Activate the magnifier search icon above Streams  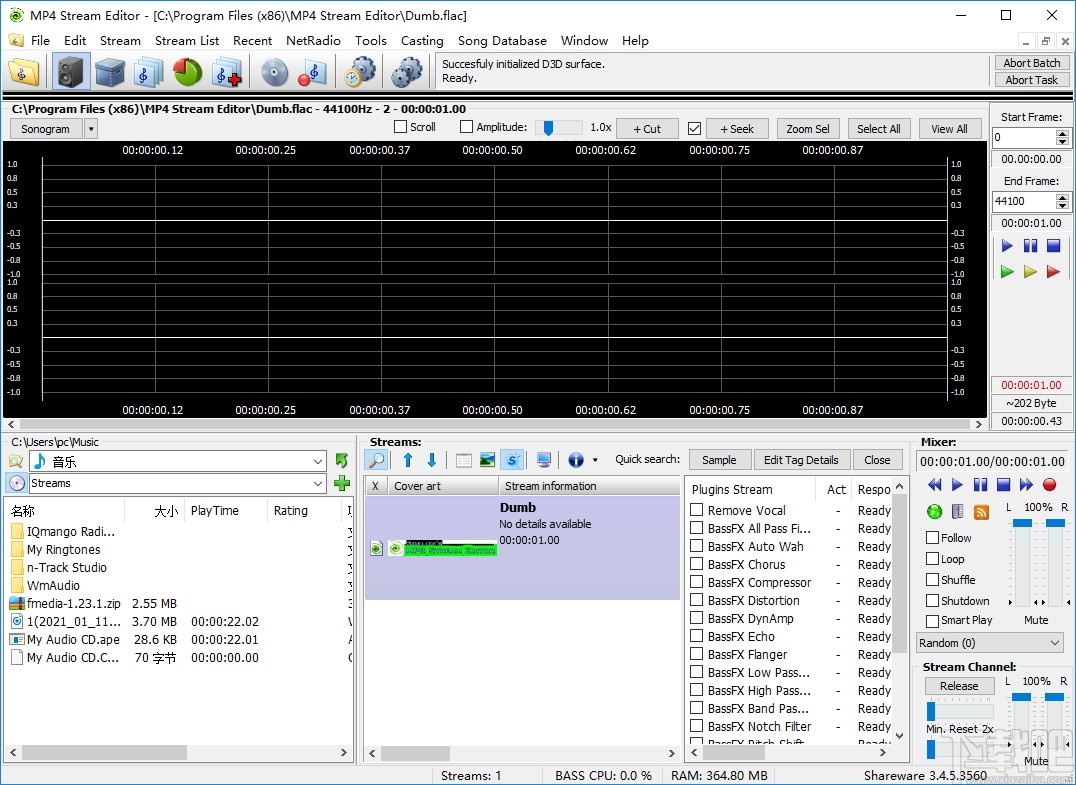(x=375, y=459)
